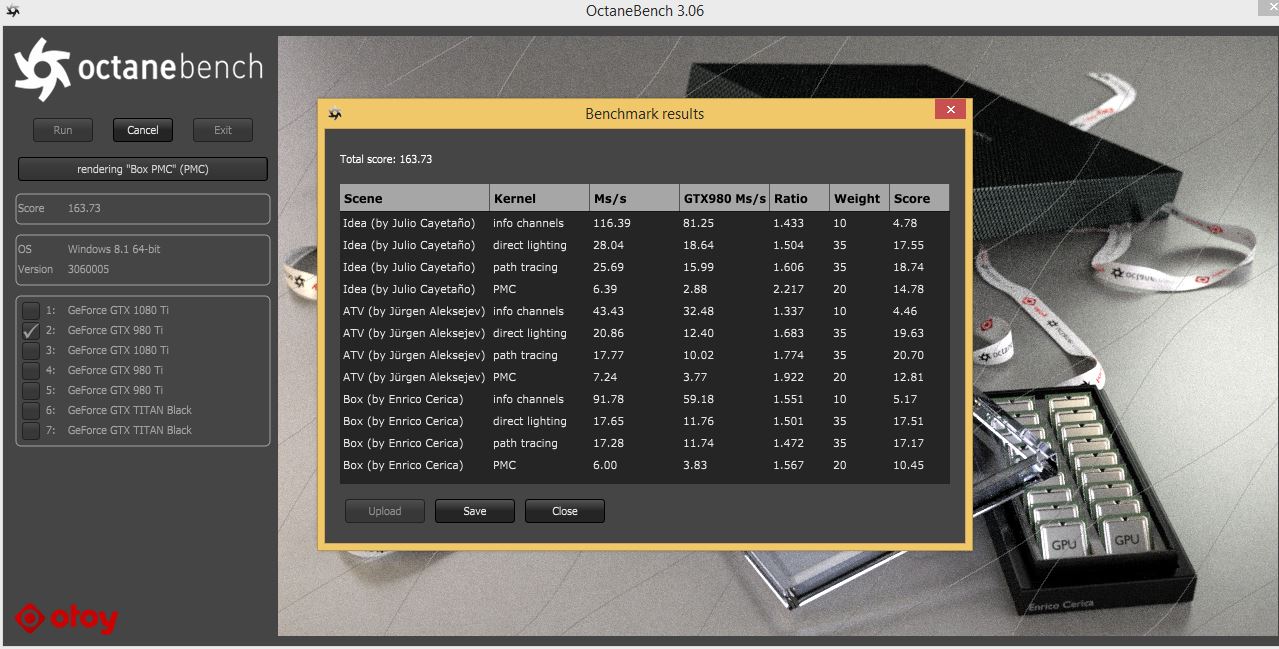
Task: Click the Score column header
Action: coord(920,198)
